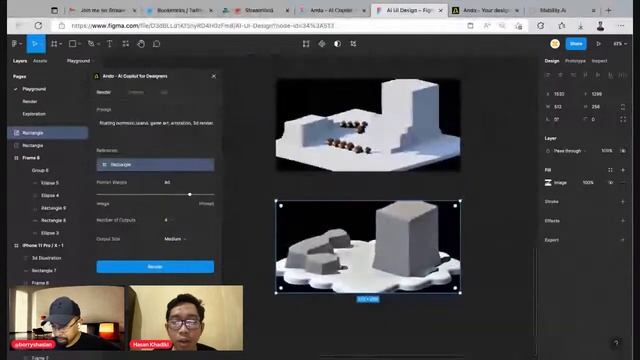Toggle independent corners icon
This screenshot has height=360, width=640.
(x=623, y=120)
